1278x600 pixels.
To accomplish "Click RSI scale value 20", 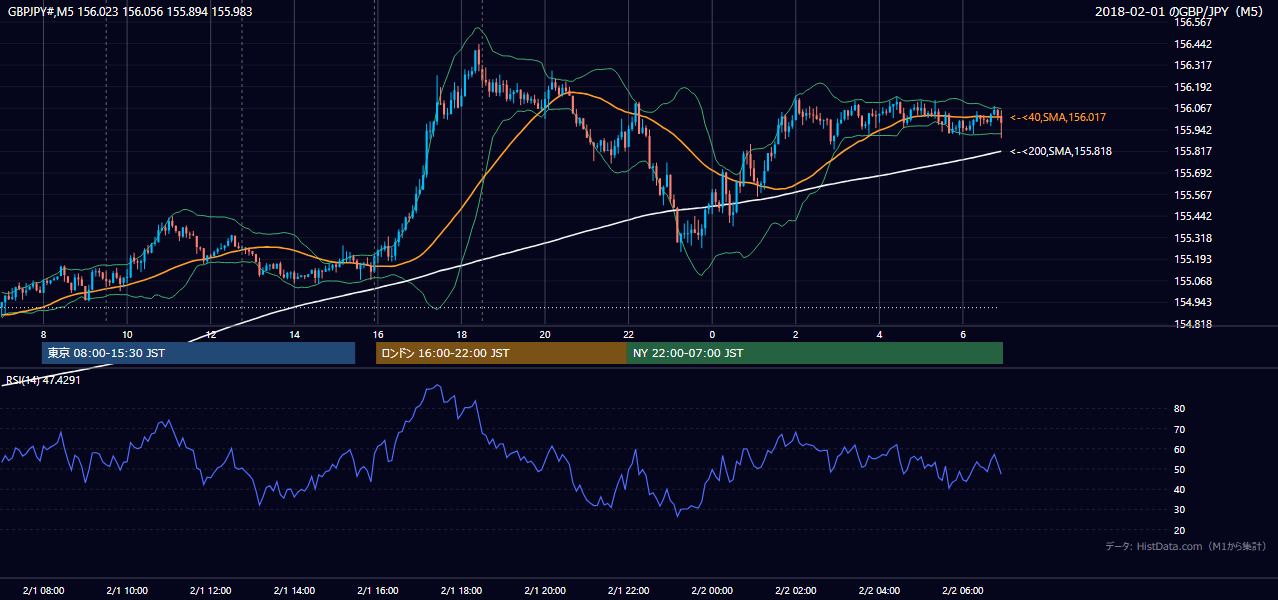I will tap(1179, 531).
